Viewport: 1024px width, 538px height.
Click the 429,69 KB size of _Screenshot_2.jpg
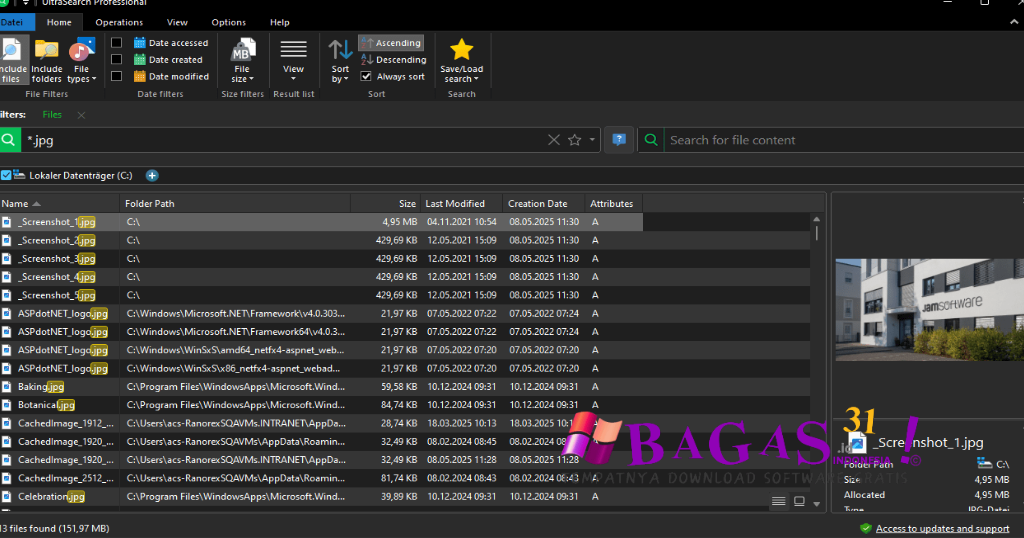coord(396,240)
